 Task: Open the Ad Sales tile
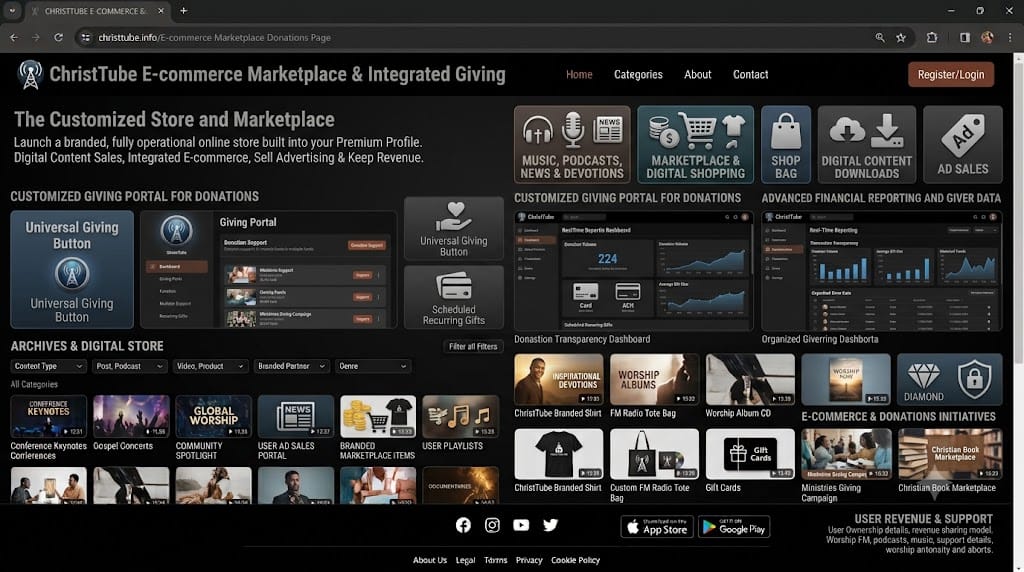[x=963, y=144]
